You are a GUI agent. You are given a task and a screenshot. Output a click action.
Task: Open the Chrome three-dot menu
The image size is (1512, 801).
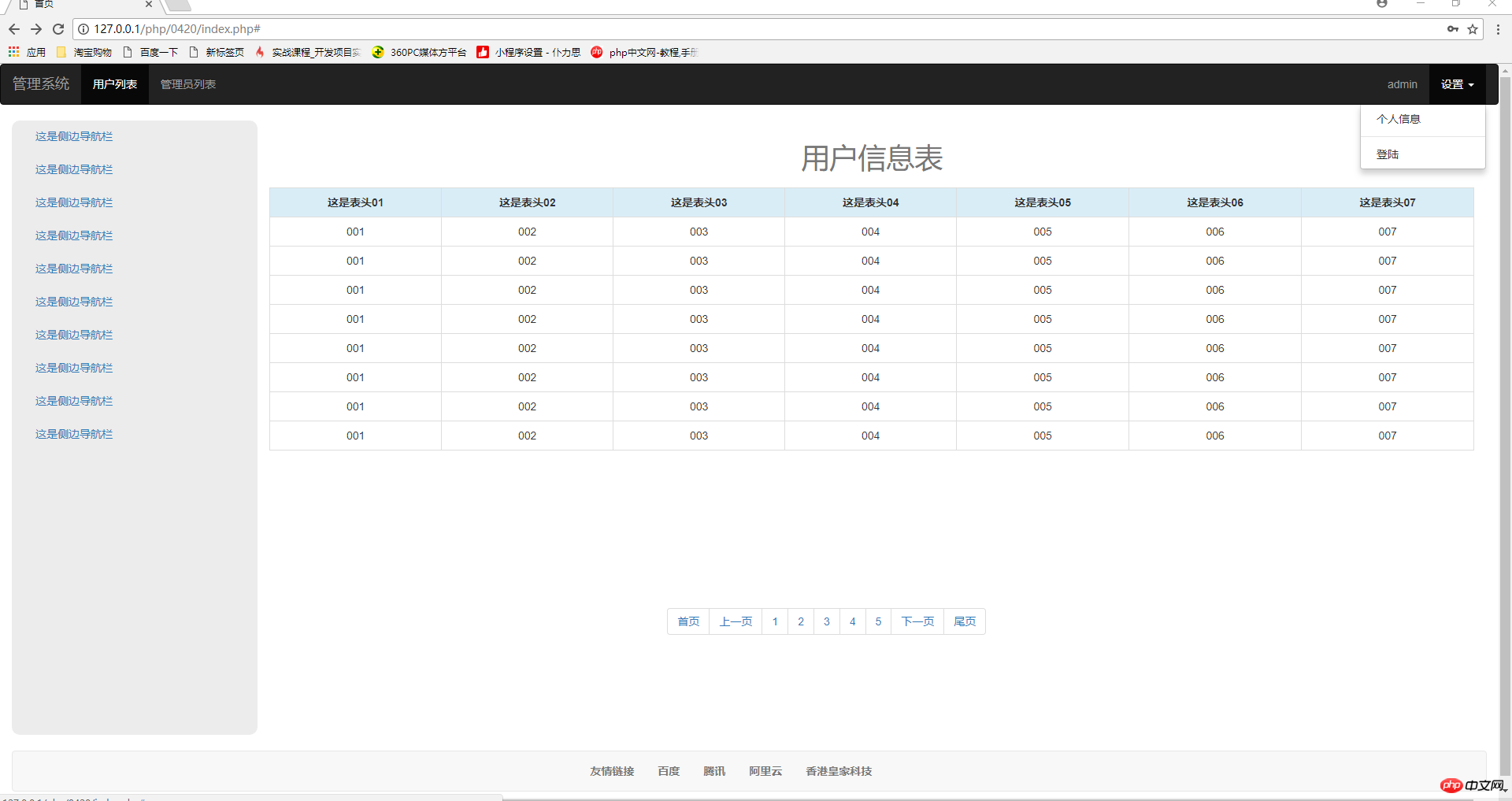[x=1498, y=29]
